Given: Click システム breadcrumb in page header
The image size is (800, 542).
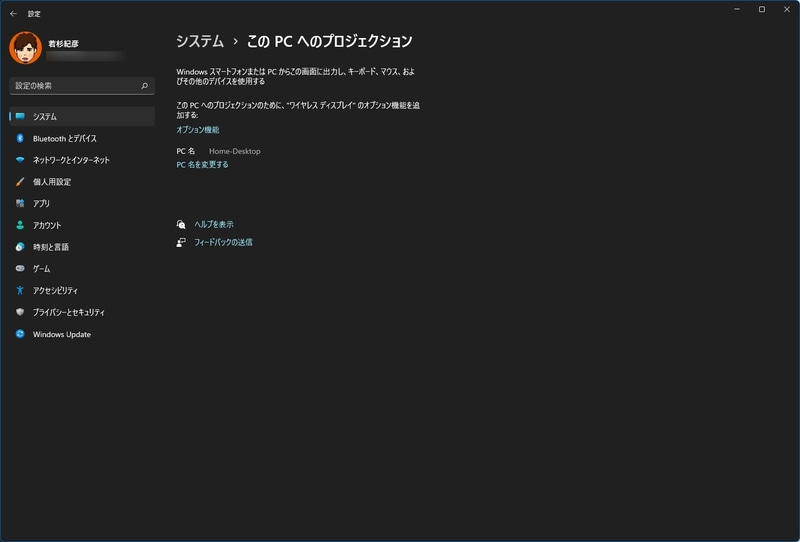Looking at the screenshot, I should pos(200,41).
